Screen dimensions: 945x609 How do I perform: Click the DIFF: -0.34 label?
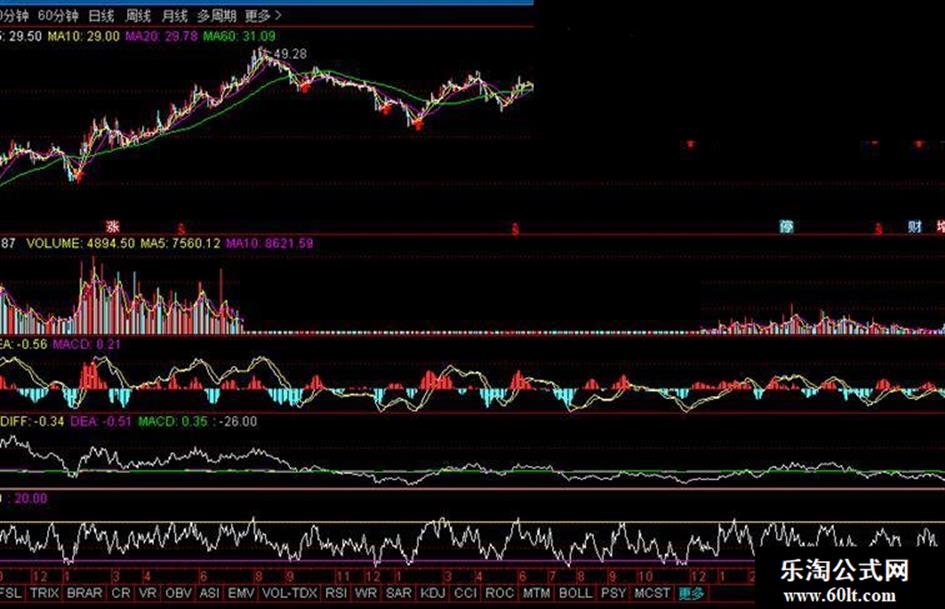[x=32, y=421]
